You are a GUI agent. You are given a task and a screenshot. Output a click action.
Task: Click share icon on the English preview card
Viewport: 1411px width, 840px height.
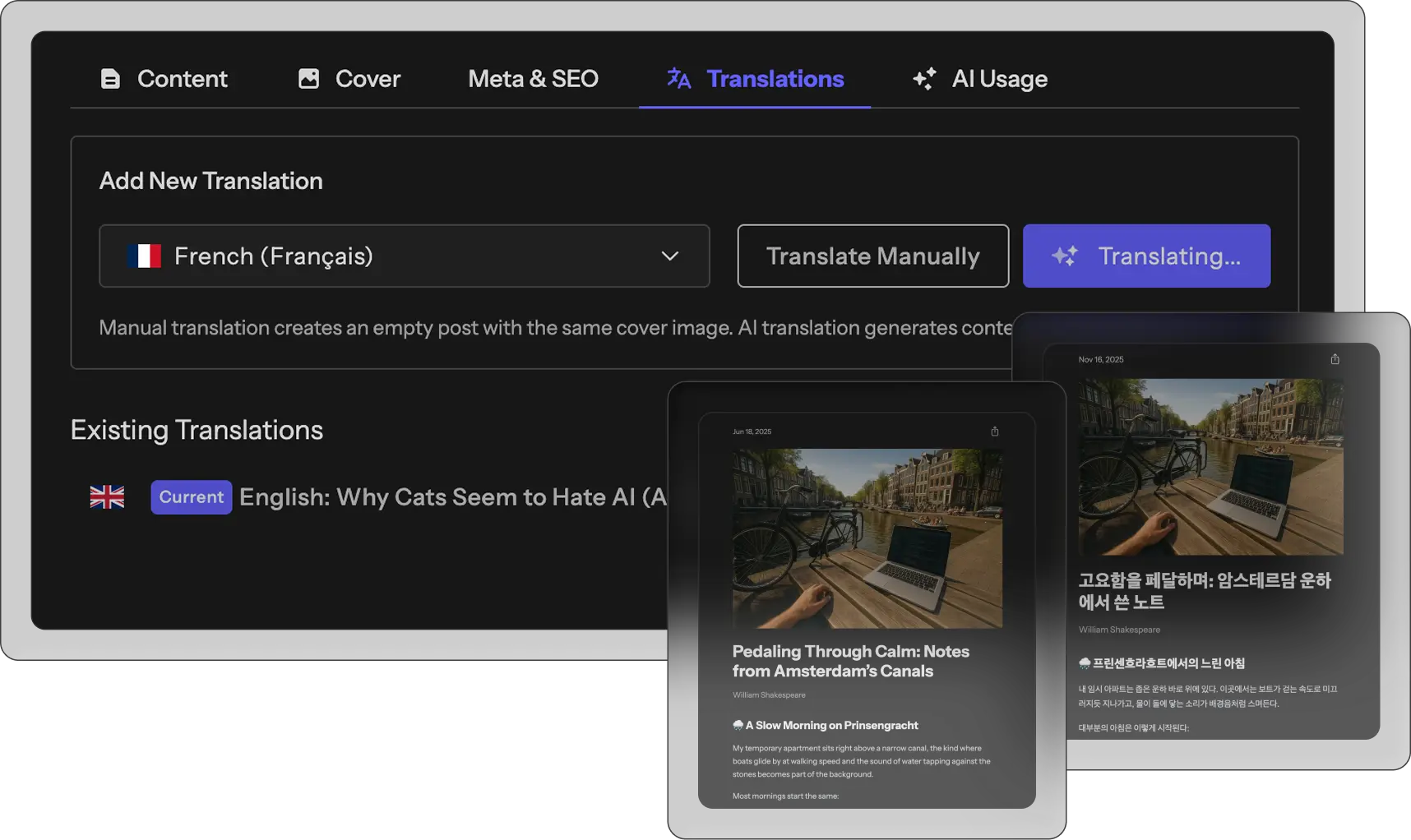pos(994,432)
